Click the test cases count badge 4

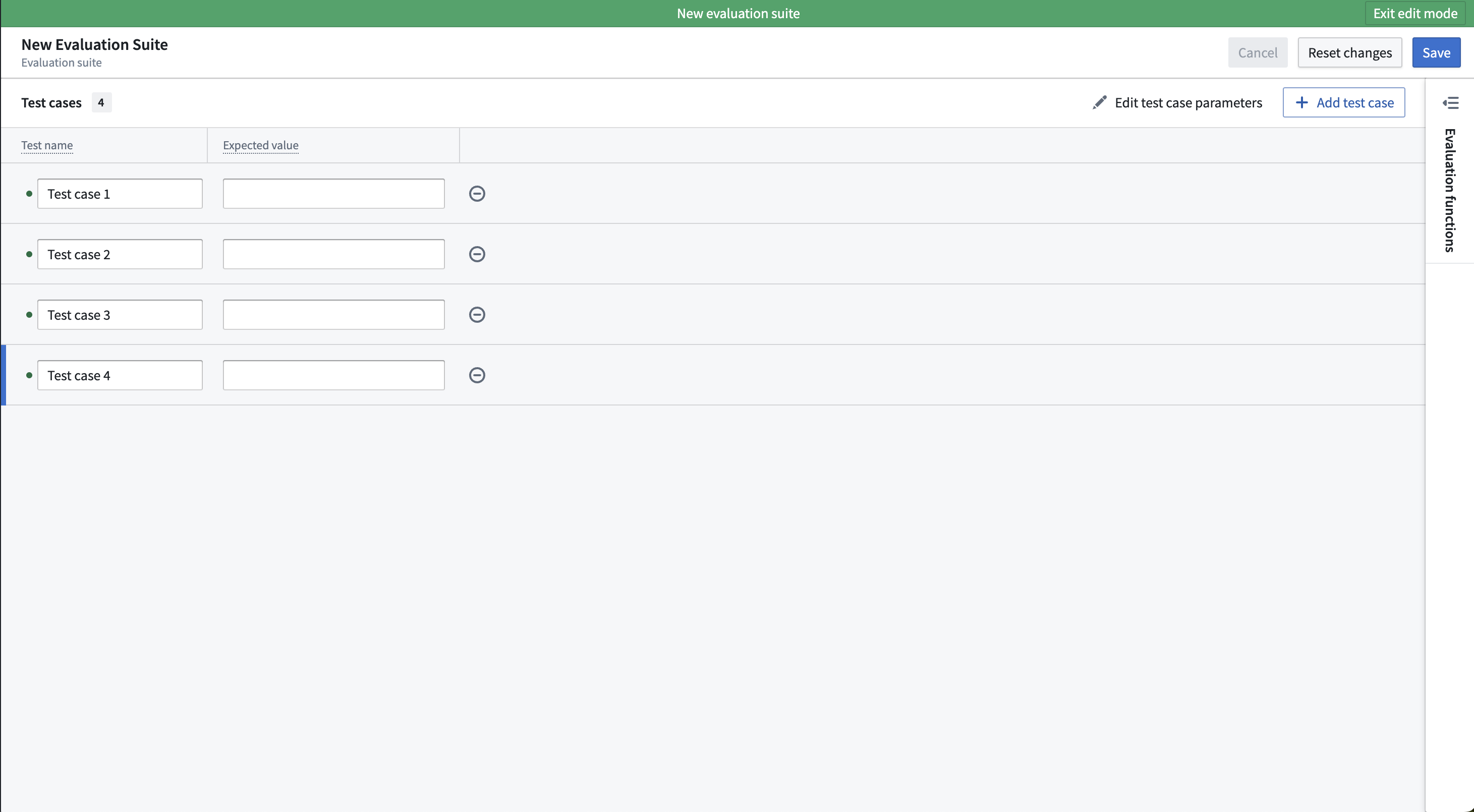101,102
